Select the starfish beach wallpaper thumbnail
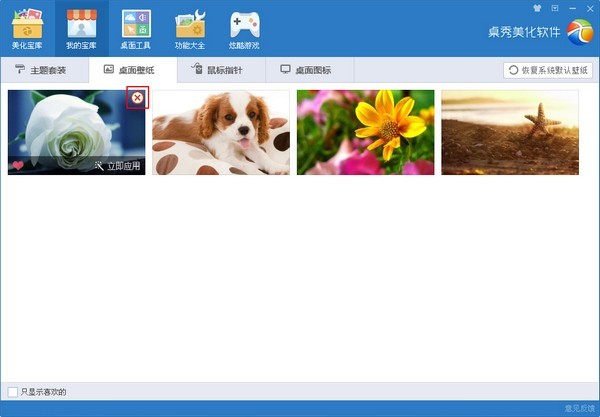This screenshot has height=417, width=600. coord(510,132)
